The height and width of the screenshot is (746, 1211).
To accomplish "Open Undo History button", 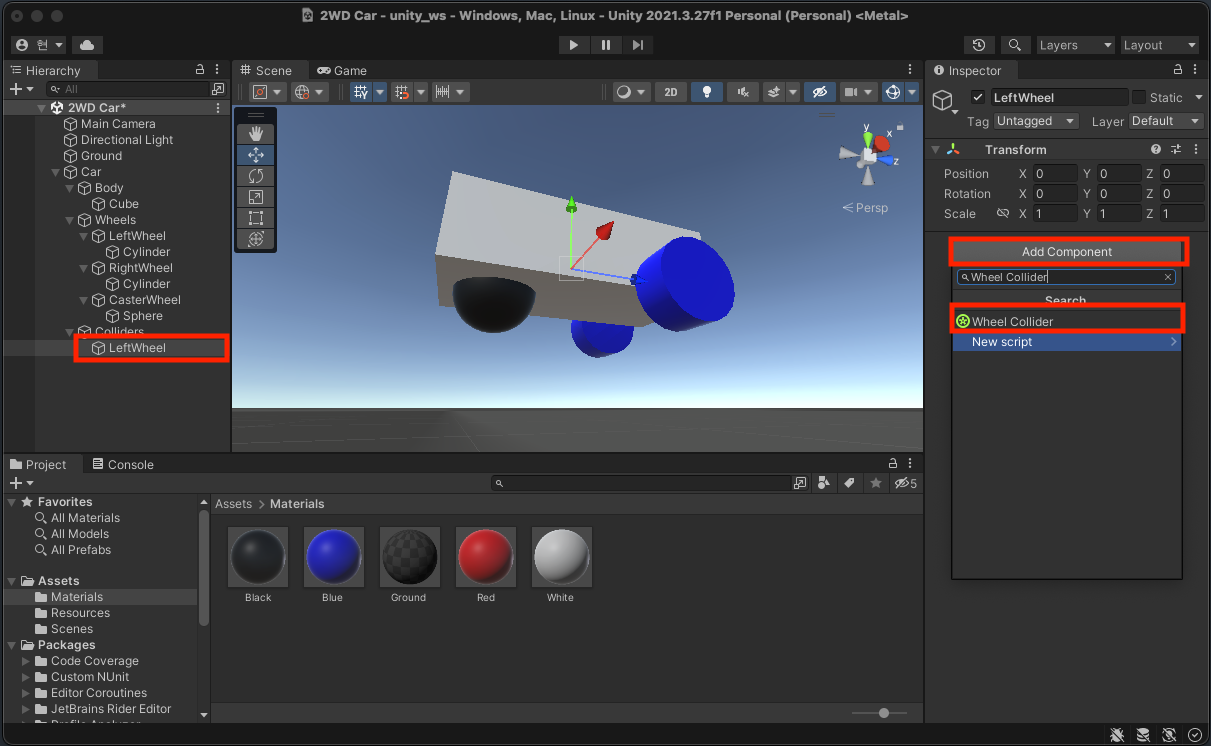I will click(x=979, y=45).
